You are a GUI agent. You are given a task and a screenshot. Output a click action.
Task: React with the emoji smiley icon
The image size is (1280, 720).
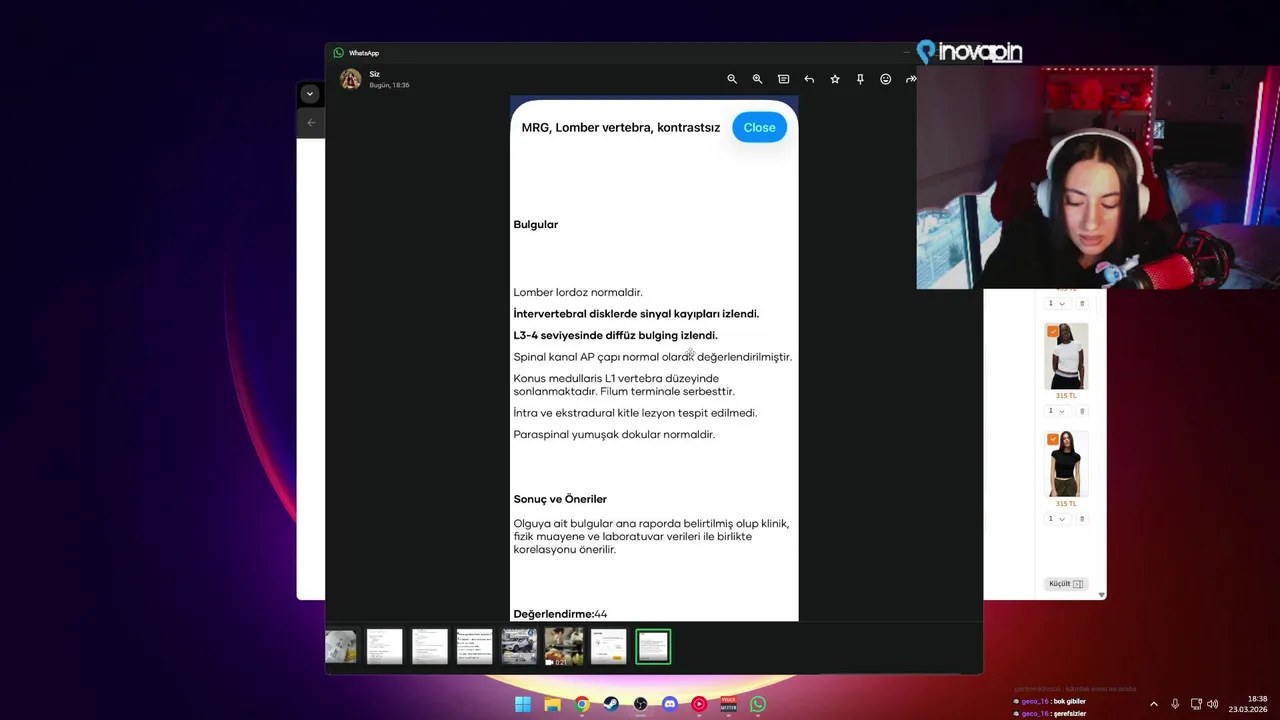coord(885,79)
